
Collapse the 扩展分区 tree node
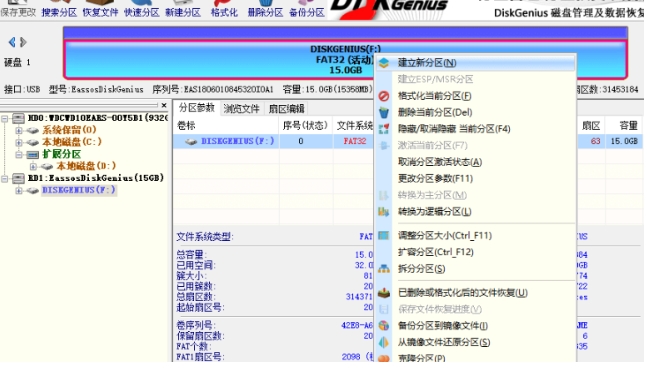(19, 155)
